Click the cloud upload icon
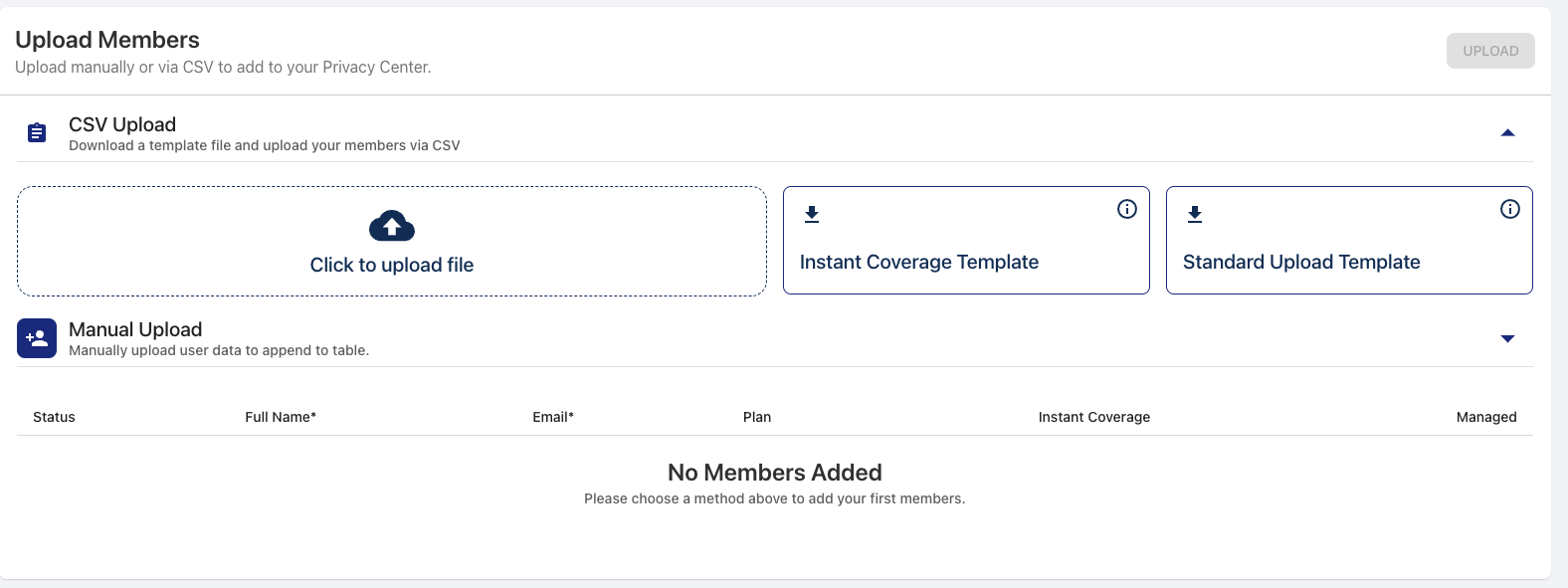The height and width of the screenshot is (588, 1568). (x=392, y=226)
